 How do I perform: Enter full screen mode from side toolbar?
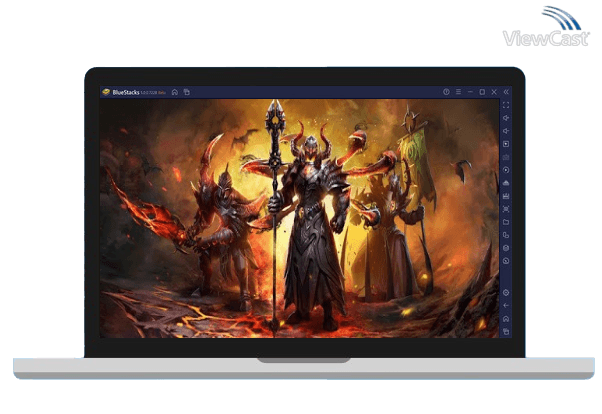click(x=506, y=105)
